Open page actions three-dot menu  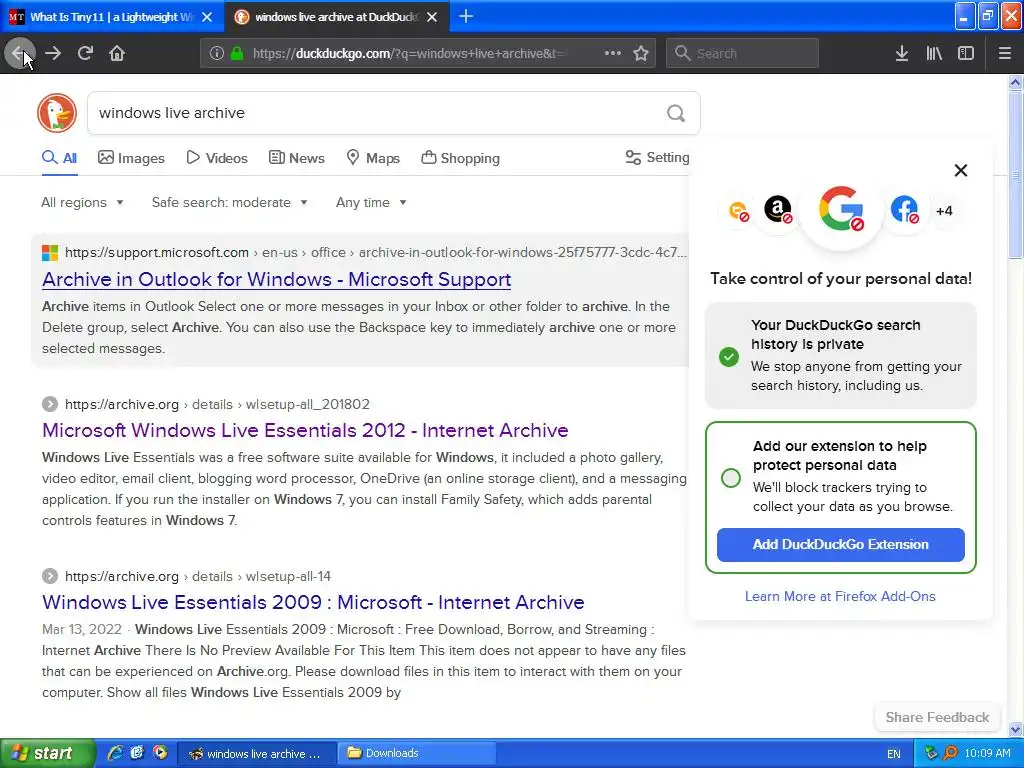pyautogui.click(x=613, y=53)
